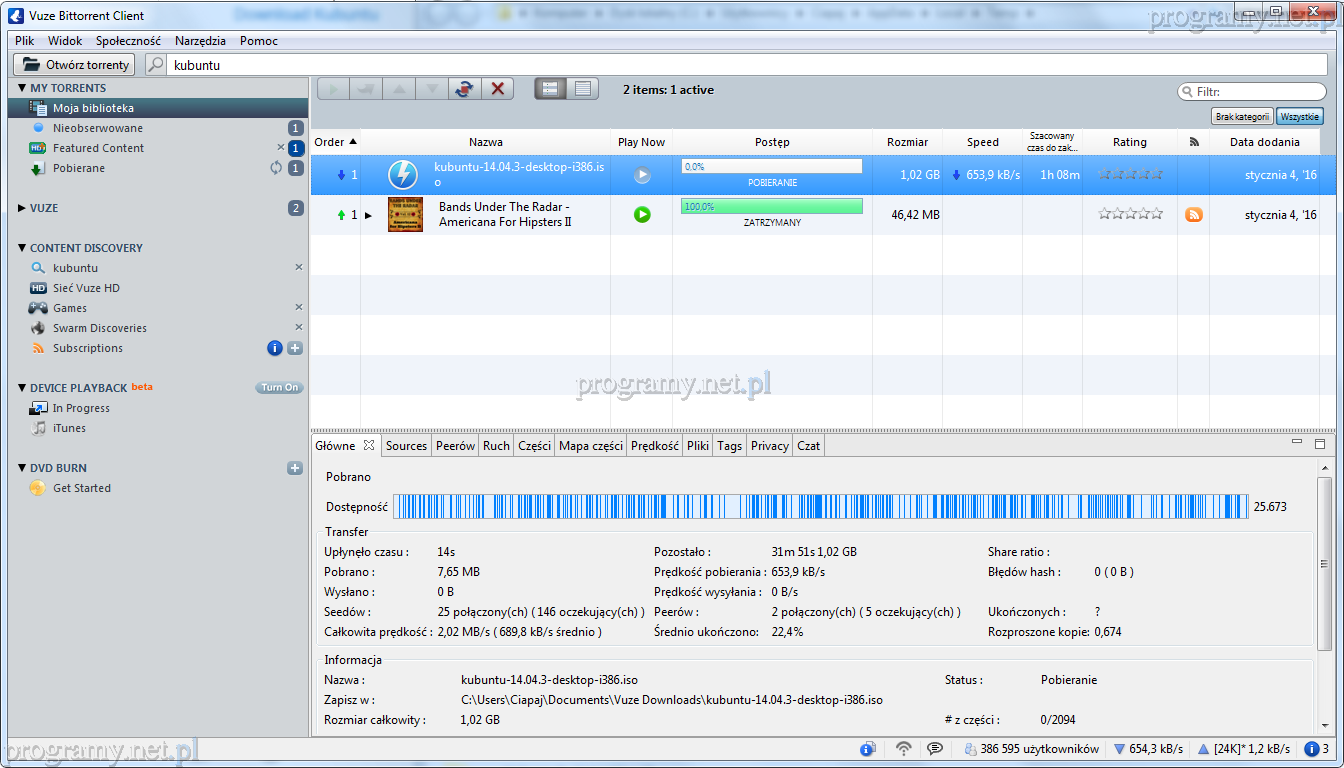Click the start/stop toggle toolbar icon

click(x=463, y=89)
